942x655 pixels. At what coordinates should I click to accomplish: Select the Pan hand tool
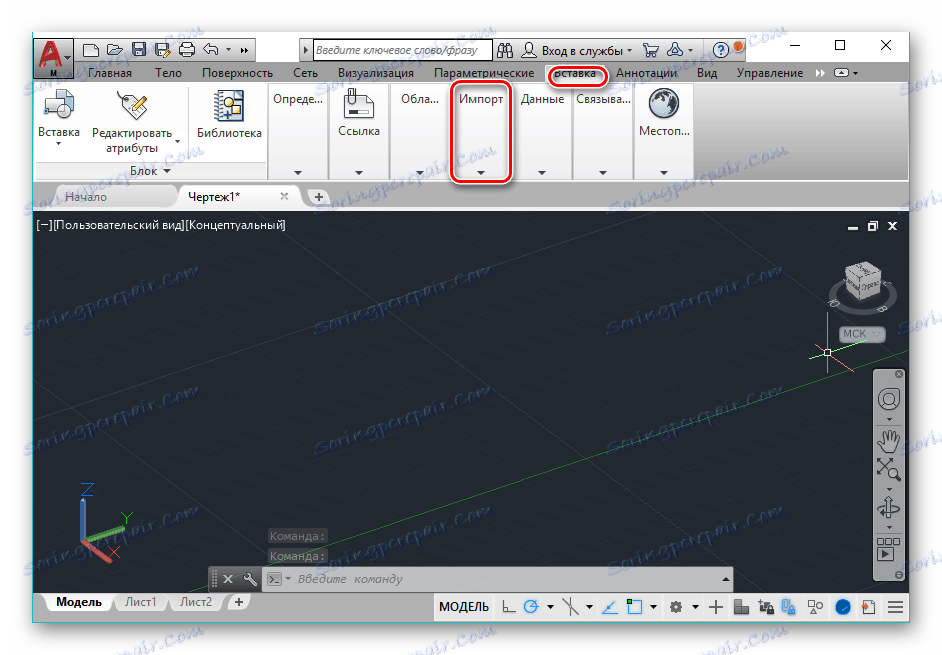(889, 441)
